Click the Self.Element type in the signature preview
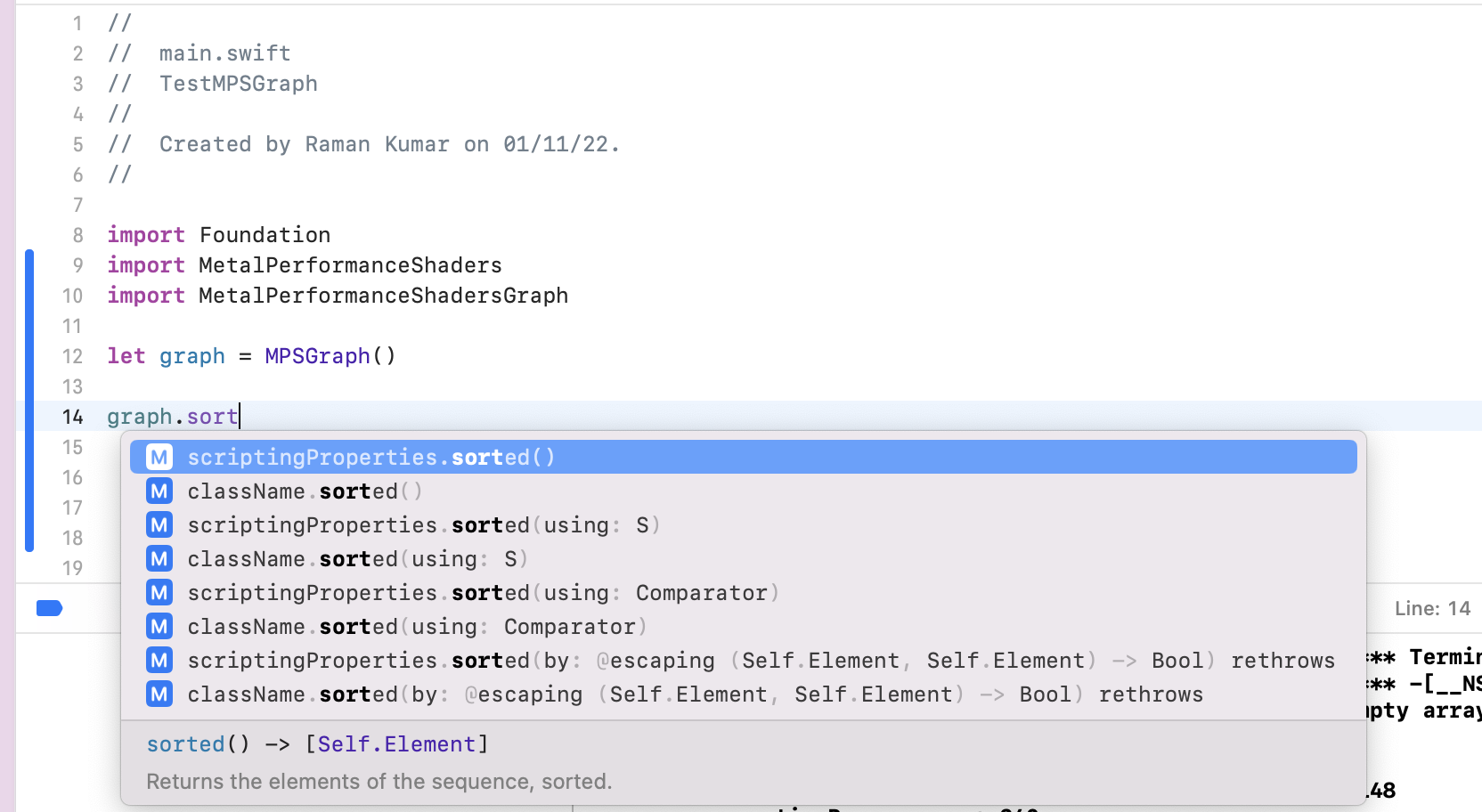Viewport: 1482px width, 812px height. coord(396,744)
